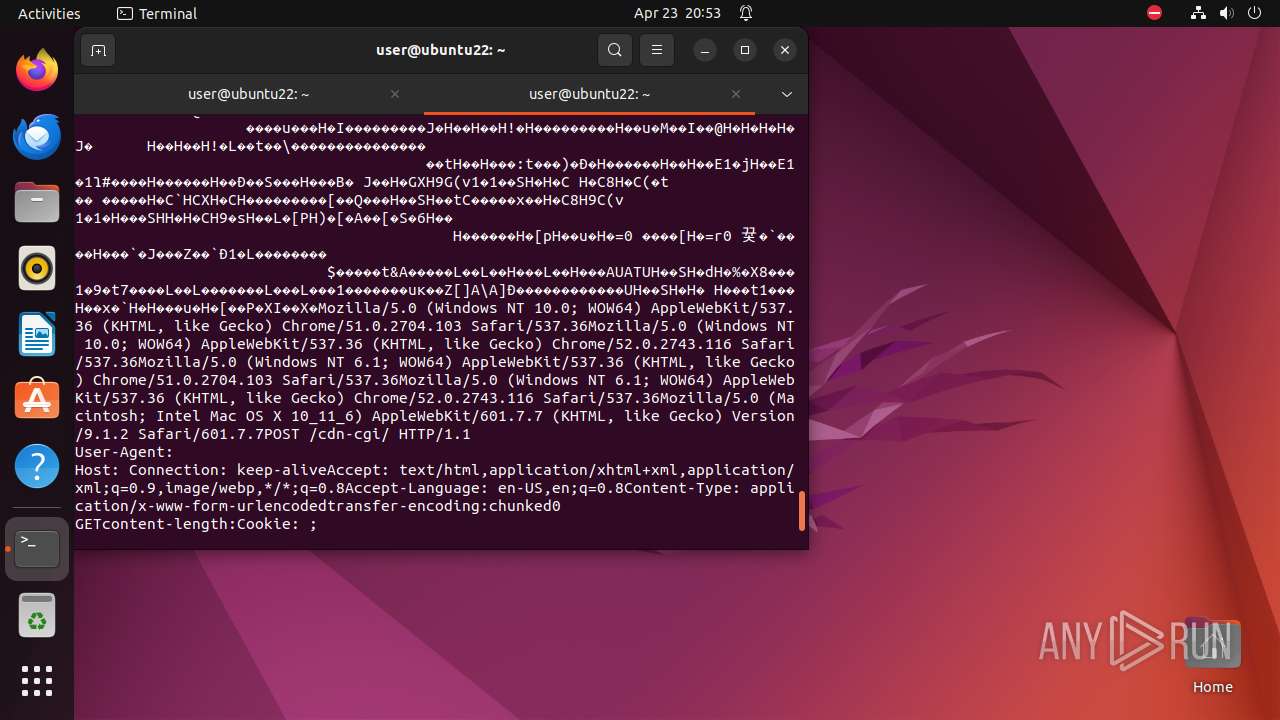Image resolution: width=1280 pixels, height=720 pixels.
Task: Open the Home folder on desktop
Action: point(1212,657)
